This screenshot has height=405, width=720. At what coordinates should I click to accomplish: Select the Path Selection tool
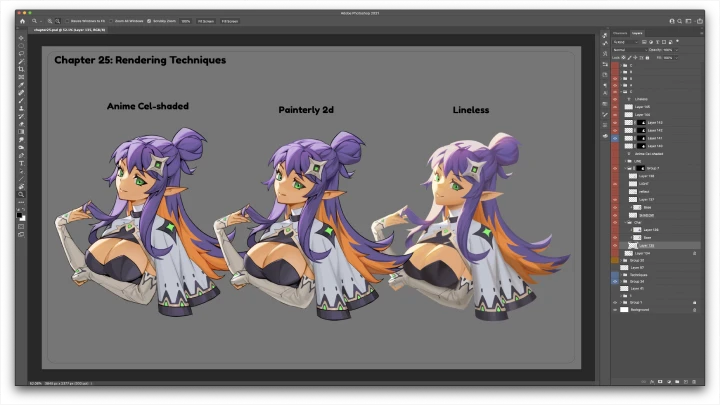pyautogui.click(x=21, y=171)
